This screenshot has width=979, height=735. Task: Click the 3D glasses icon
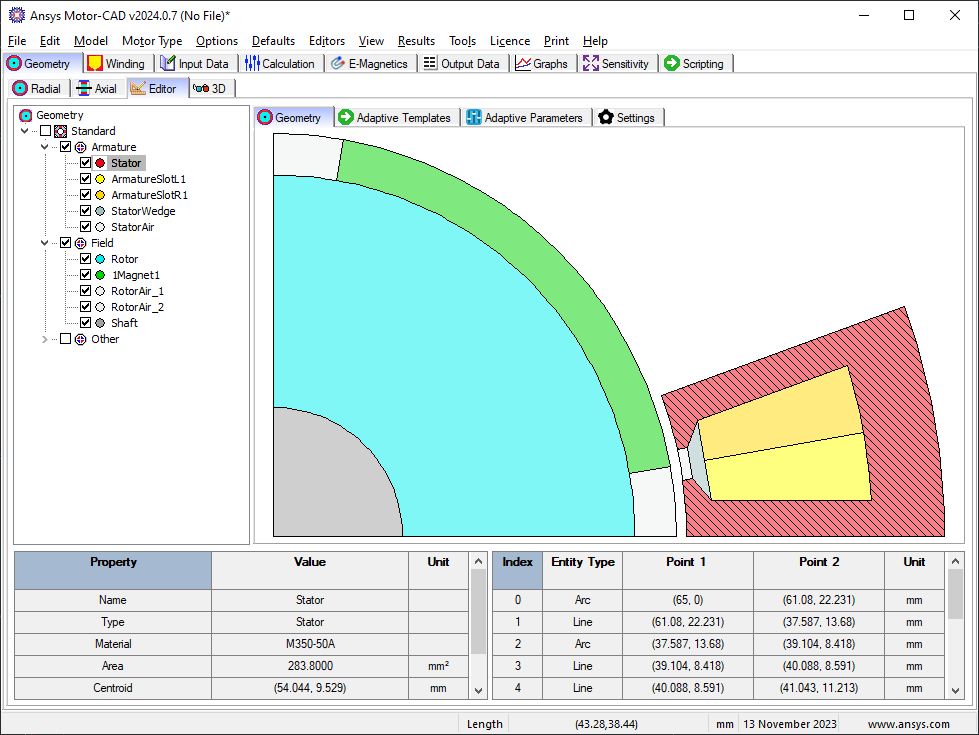[201, 89]
